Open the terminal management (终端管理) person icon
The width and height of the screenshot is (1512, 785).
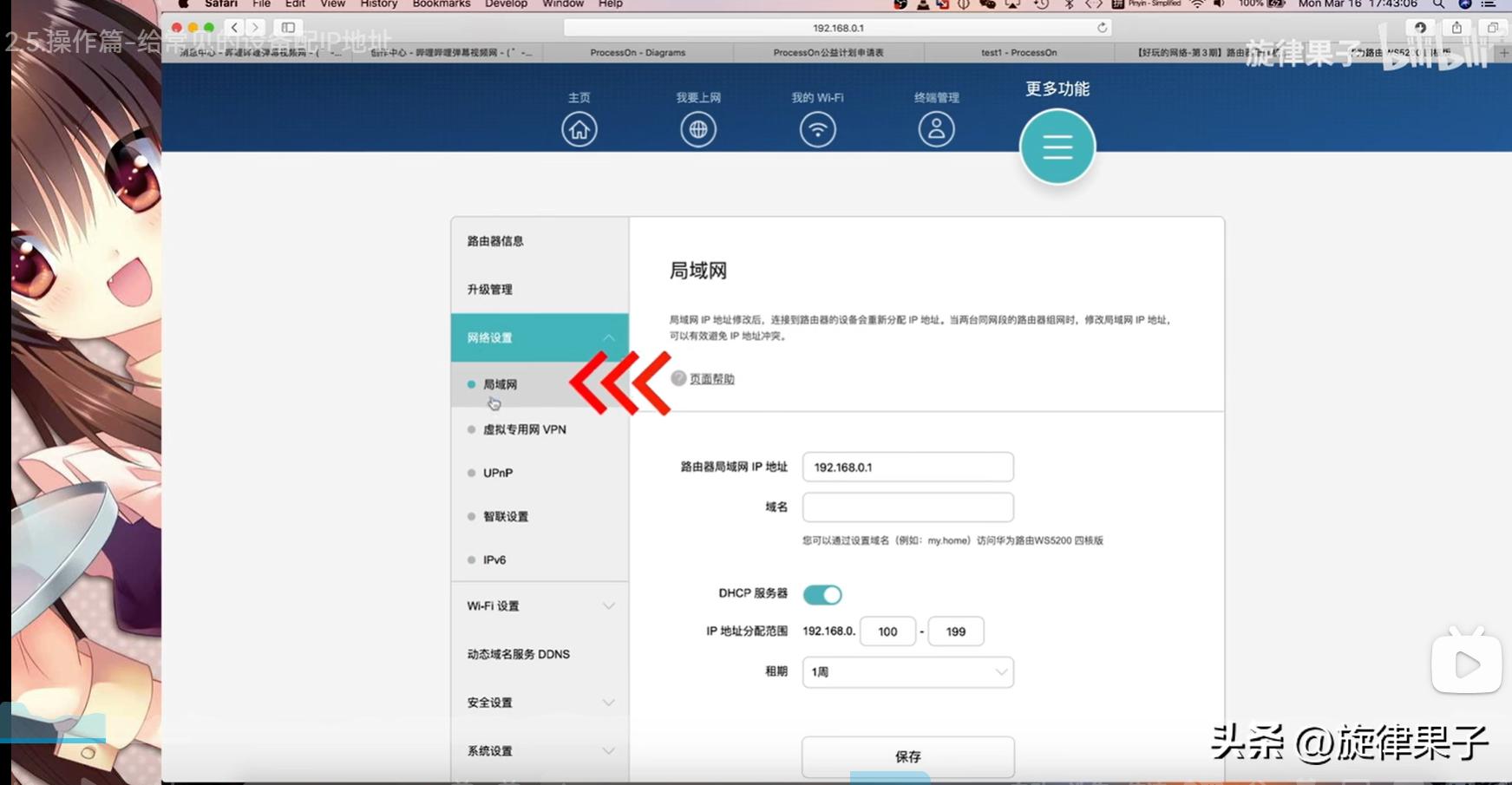pyautogui.click(x=936, y=129)
